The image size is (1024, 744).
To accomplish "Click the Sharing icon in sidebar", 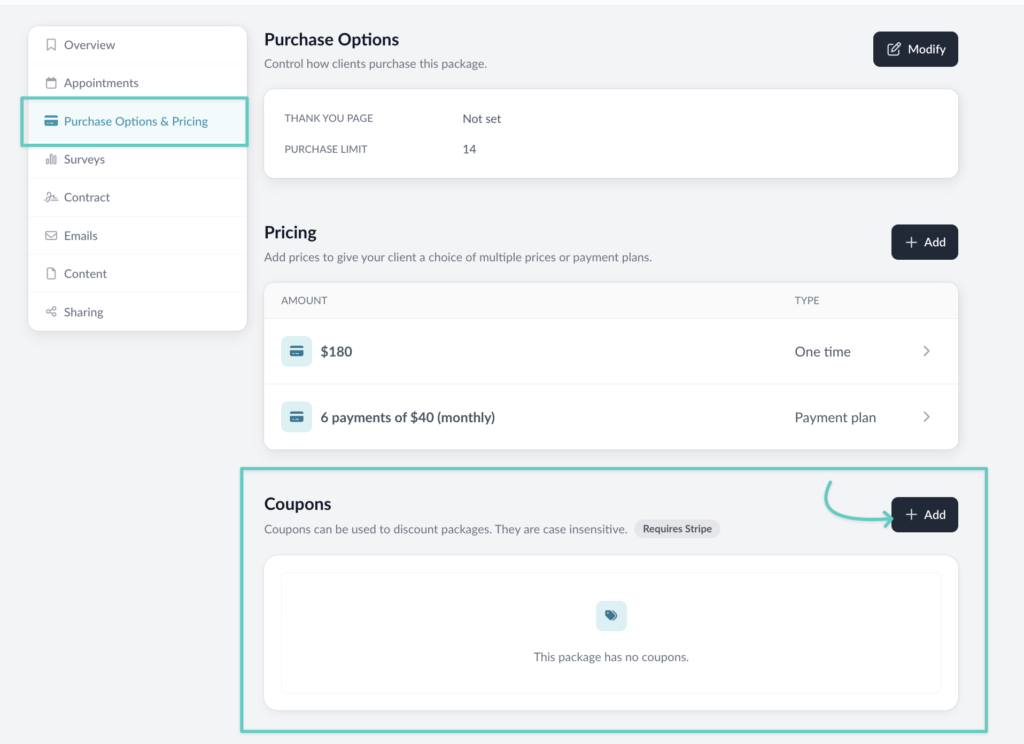I will [51, 312].
